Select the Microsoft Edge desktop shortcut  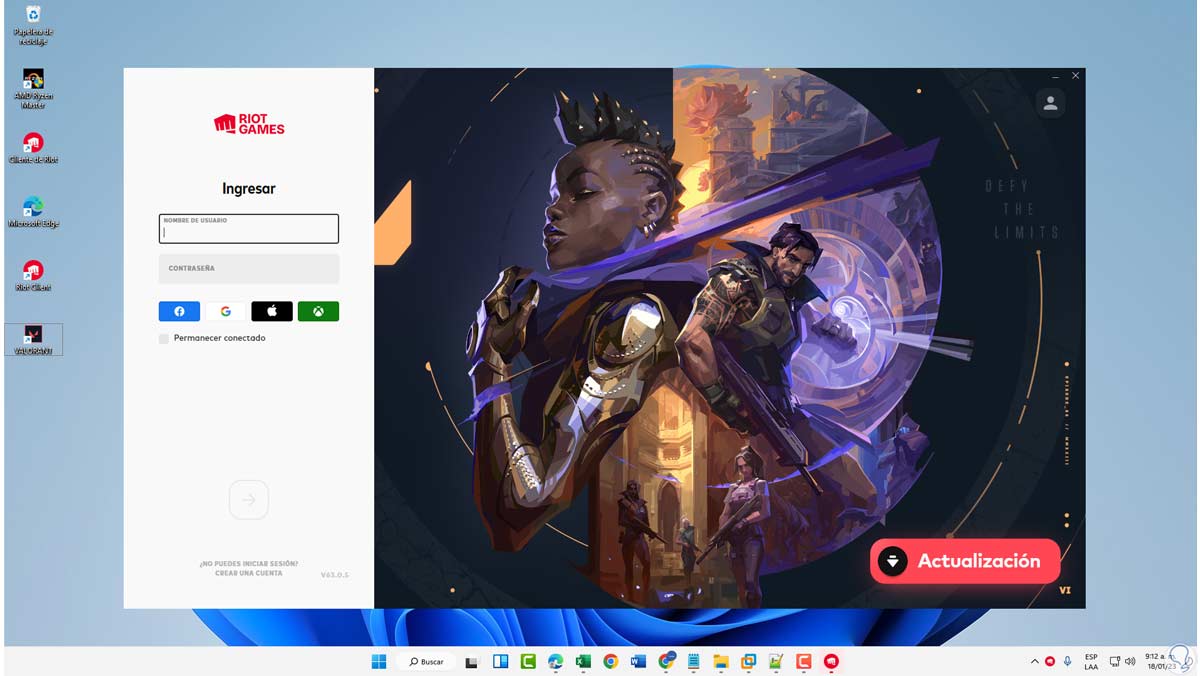click(33, 212)
